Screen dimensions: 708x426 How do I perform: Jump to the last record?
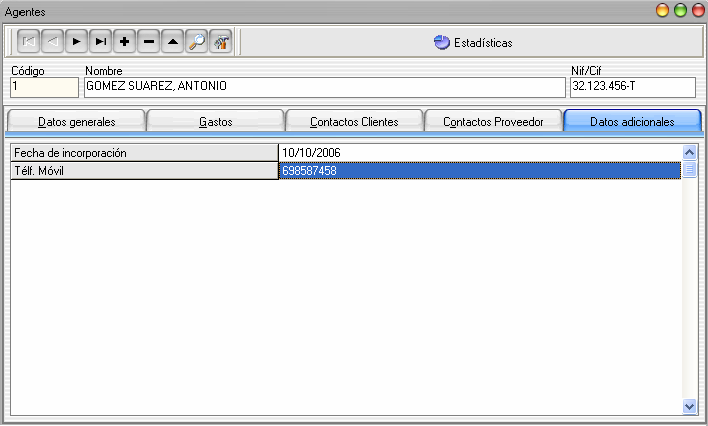pos(101,42)
